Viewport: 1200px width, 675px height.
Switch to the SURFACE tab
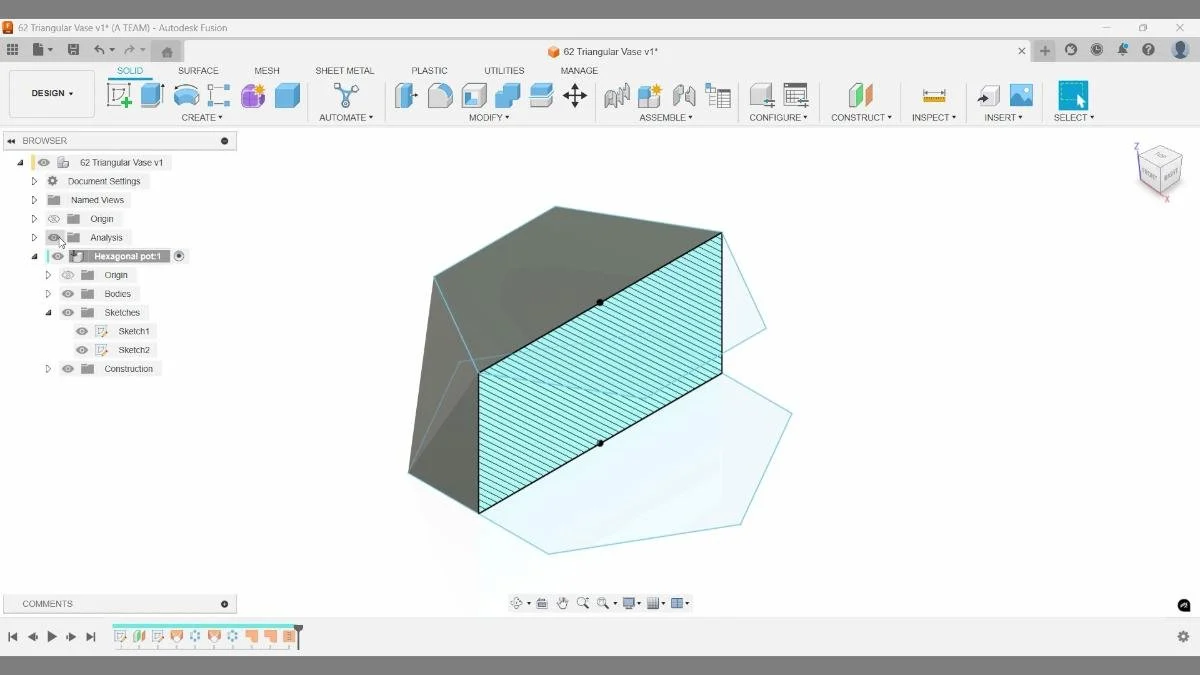click(198, 70)
